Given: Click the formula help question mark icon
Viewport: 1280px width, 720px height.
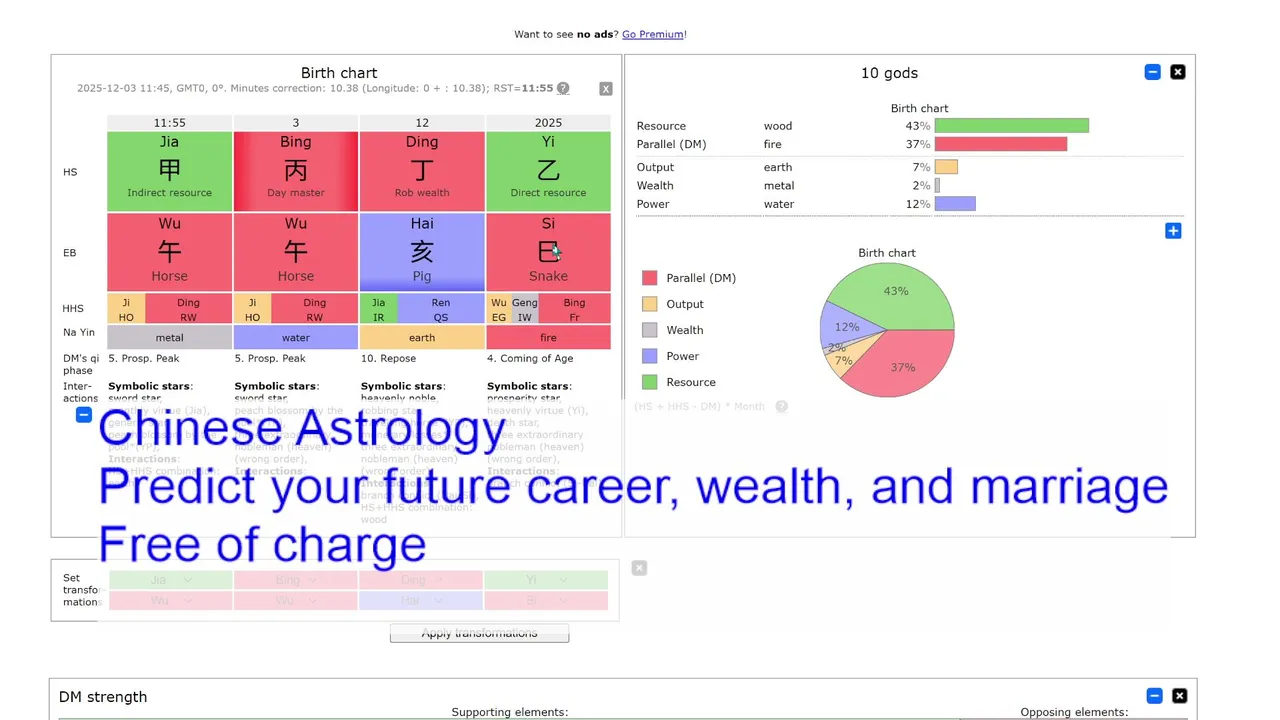Looking at the screenshot, I should [782, 407].
